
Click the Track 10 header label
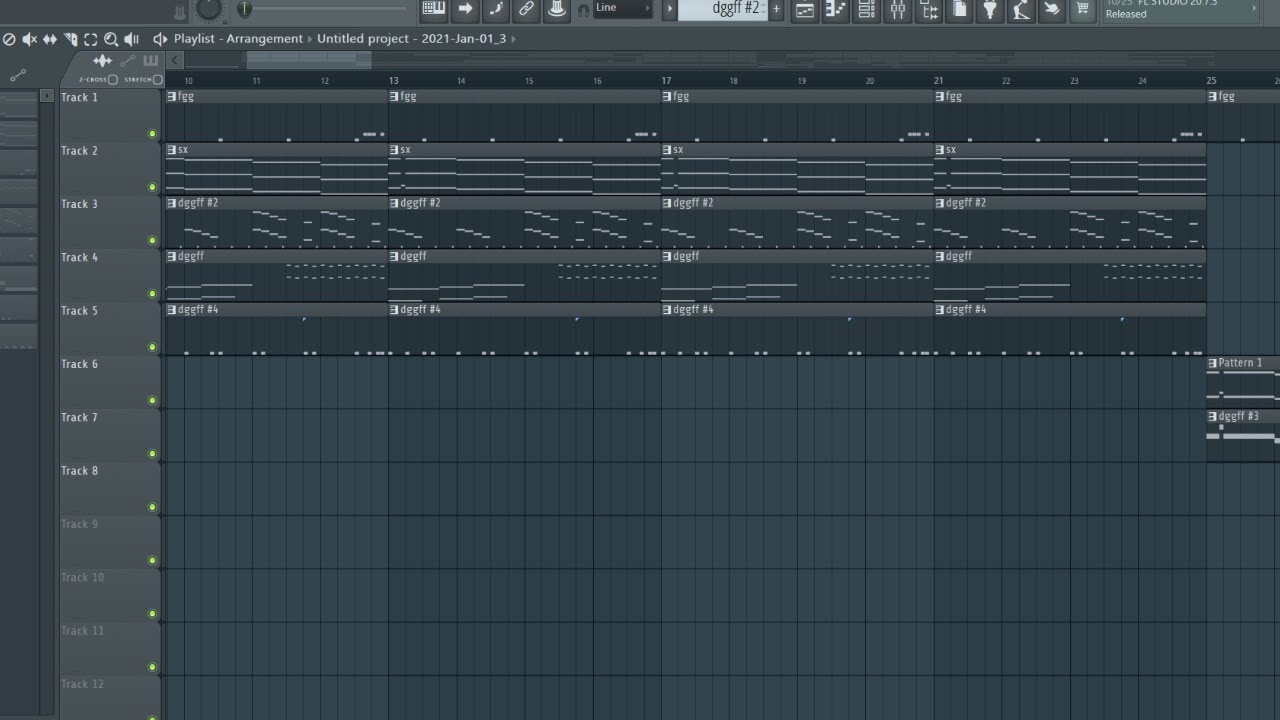(82, 578)
